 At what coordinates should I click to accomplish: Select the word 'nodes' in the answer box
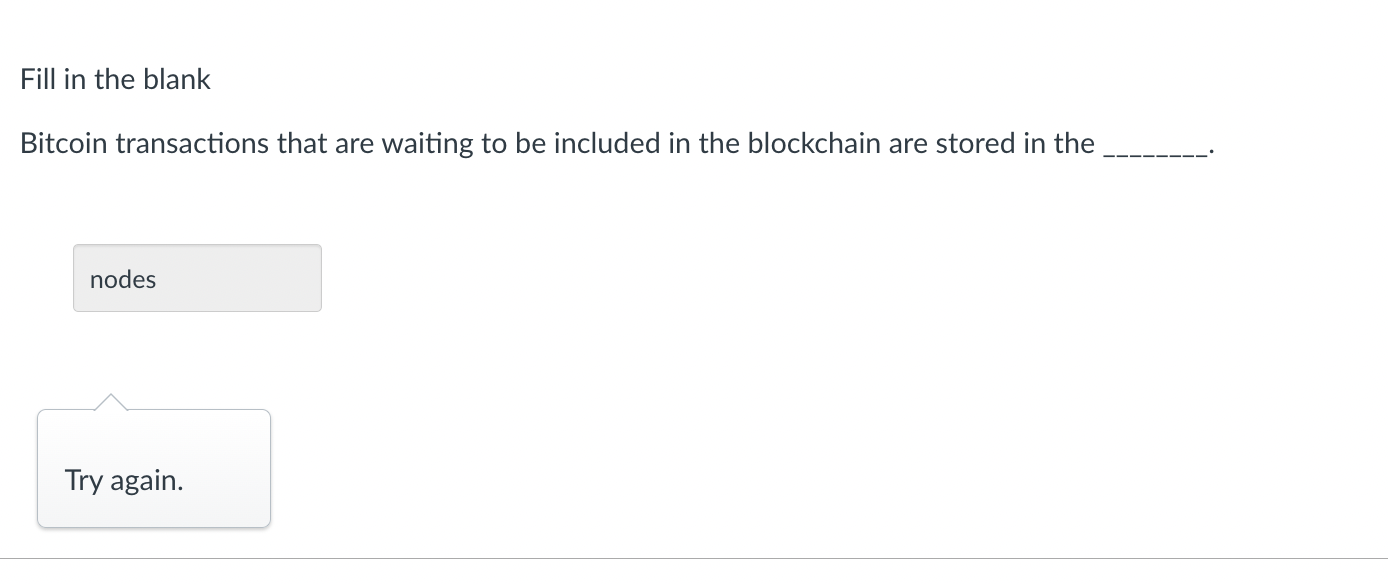click(x=122, y=280)
